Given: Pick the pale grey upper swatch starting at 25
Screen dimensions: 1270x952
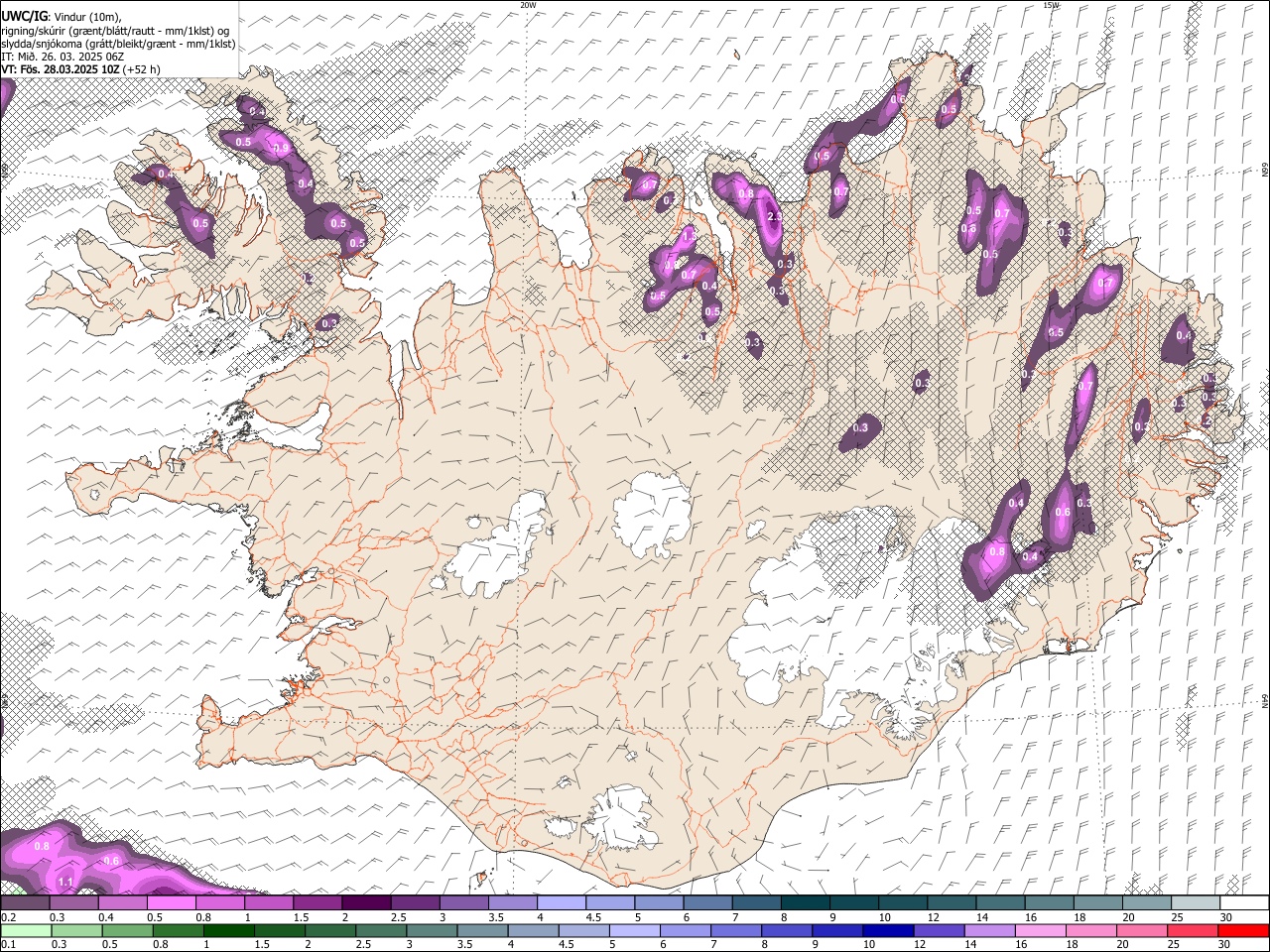Looking at the screenshot, I should (1196, 903).
